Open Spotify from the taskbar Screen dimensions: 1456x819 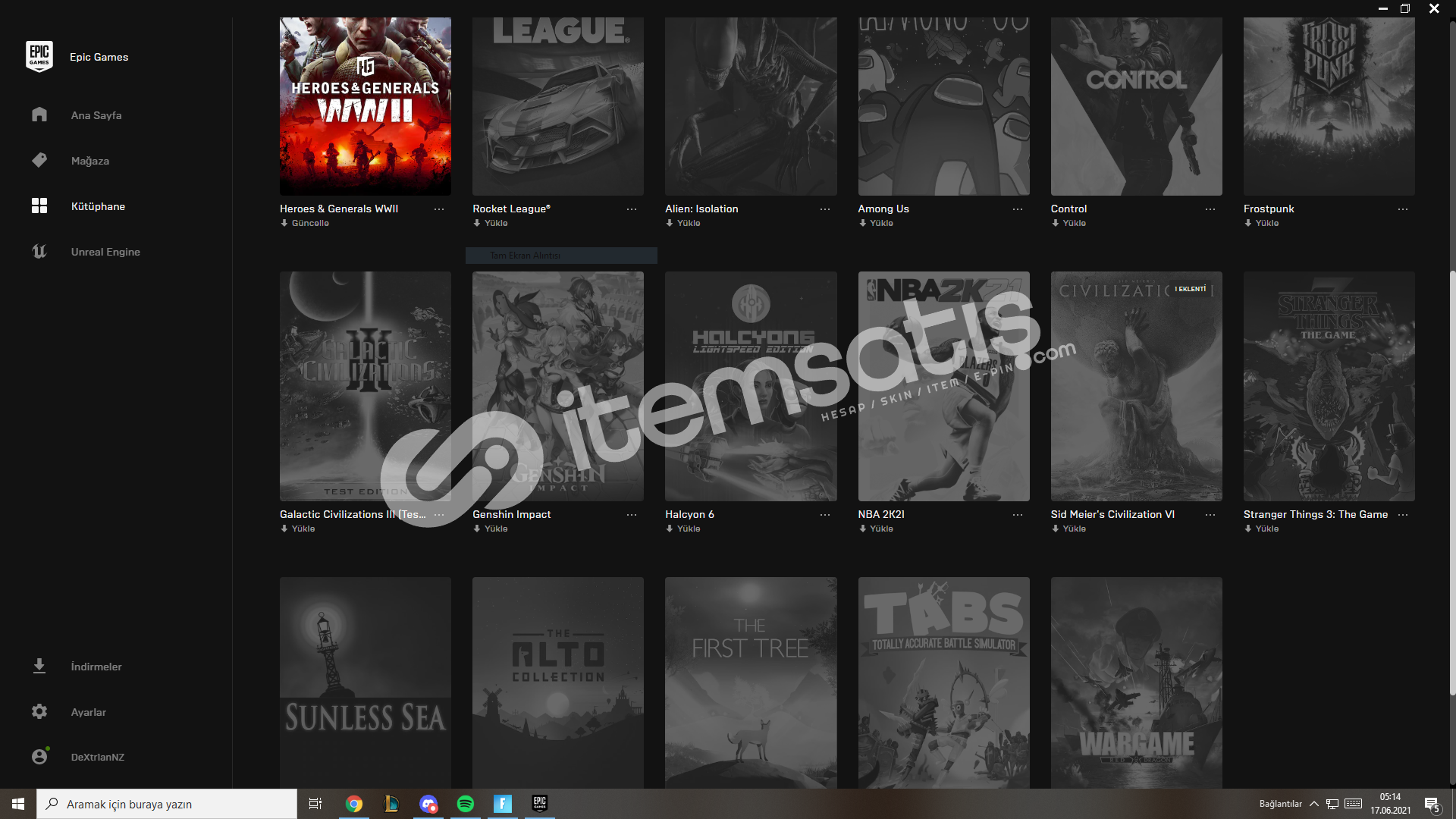tap(466, 804)
